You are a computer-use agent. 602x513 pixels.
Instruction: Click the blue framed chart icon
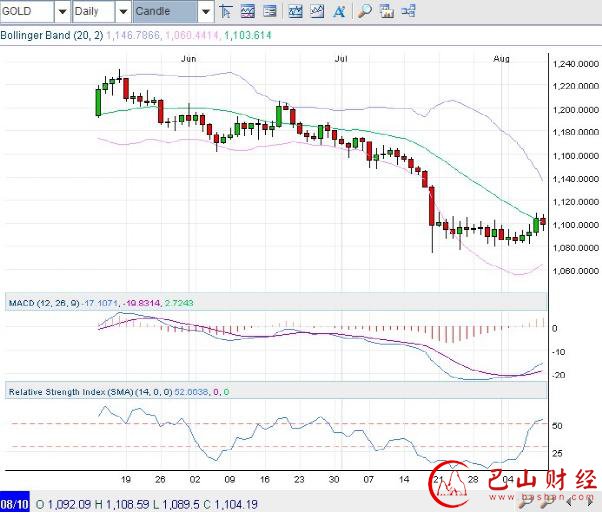295,11
